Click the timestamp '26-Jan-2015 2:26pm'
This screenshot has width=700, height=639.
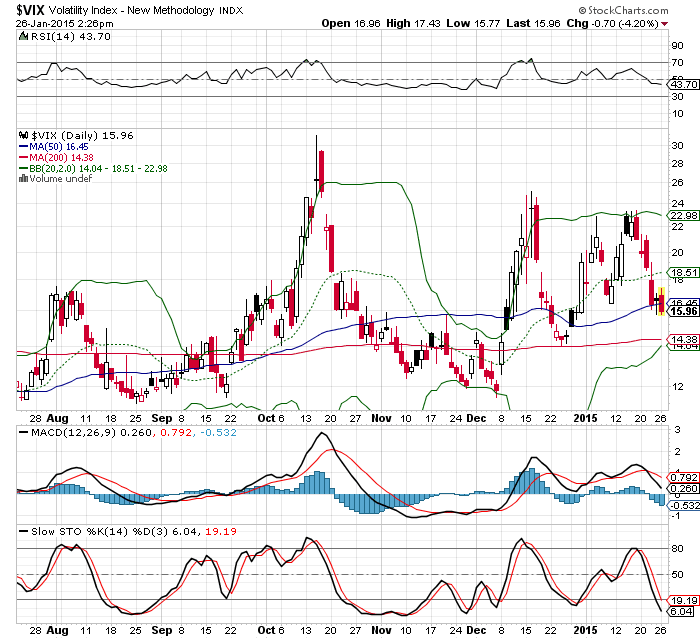pyautogui.click(x=65, y=24)
